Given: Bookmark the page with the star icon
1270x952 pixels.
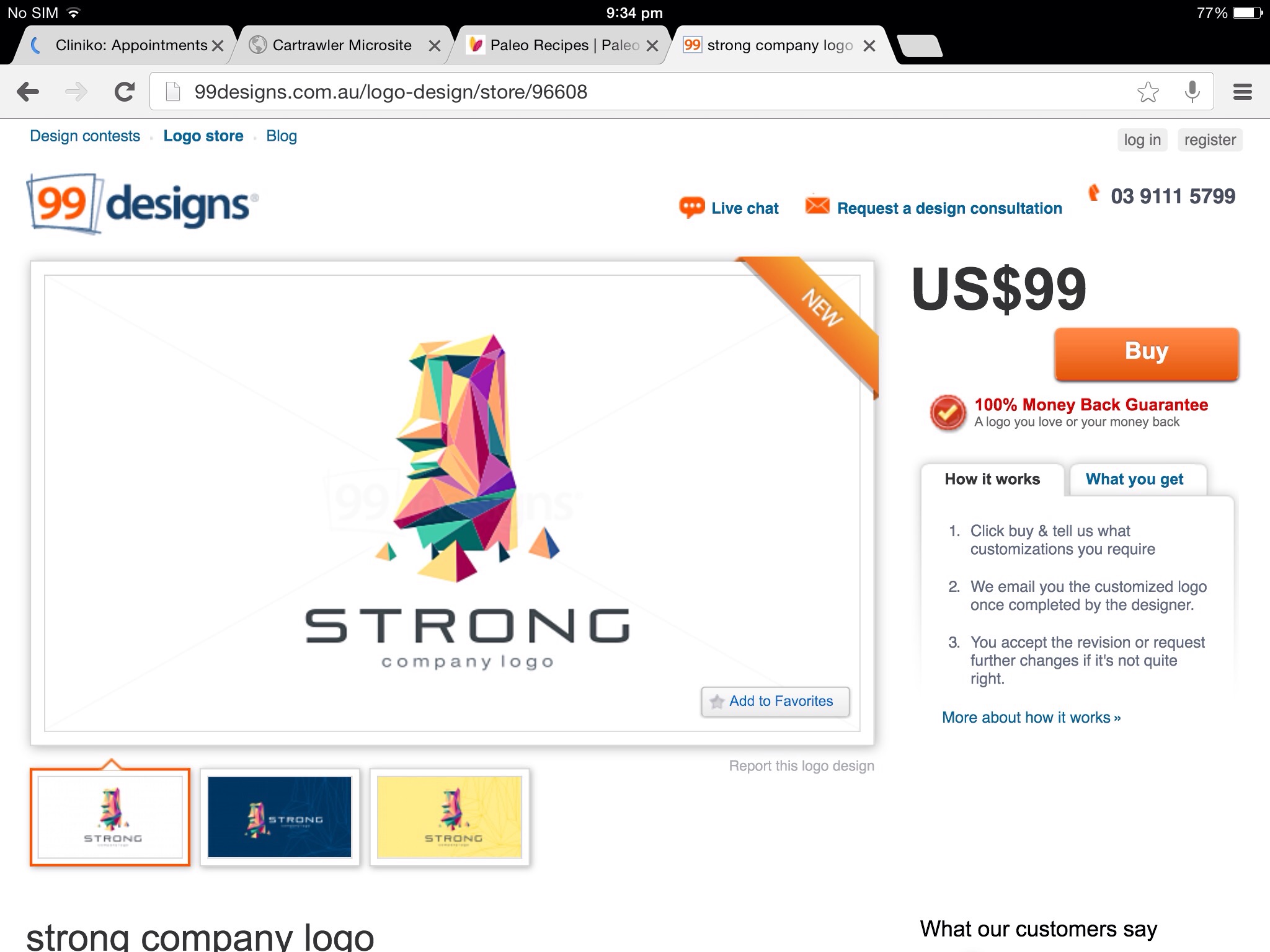Looking at the screenshot, I should [x=1148, y=92].
